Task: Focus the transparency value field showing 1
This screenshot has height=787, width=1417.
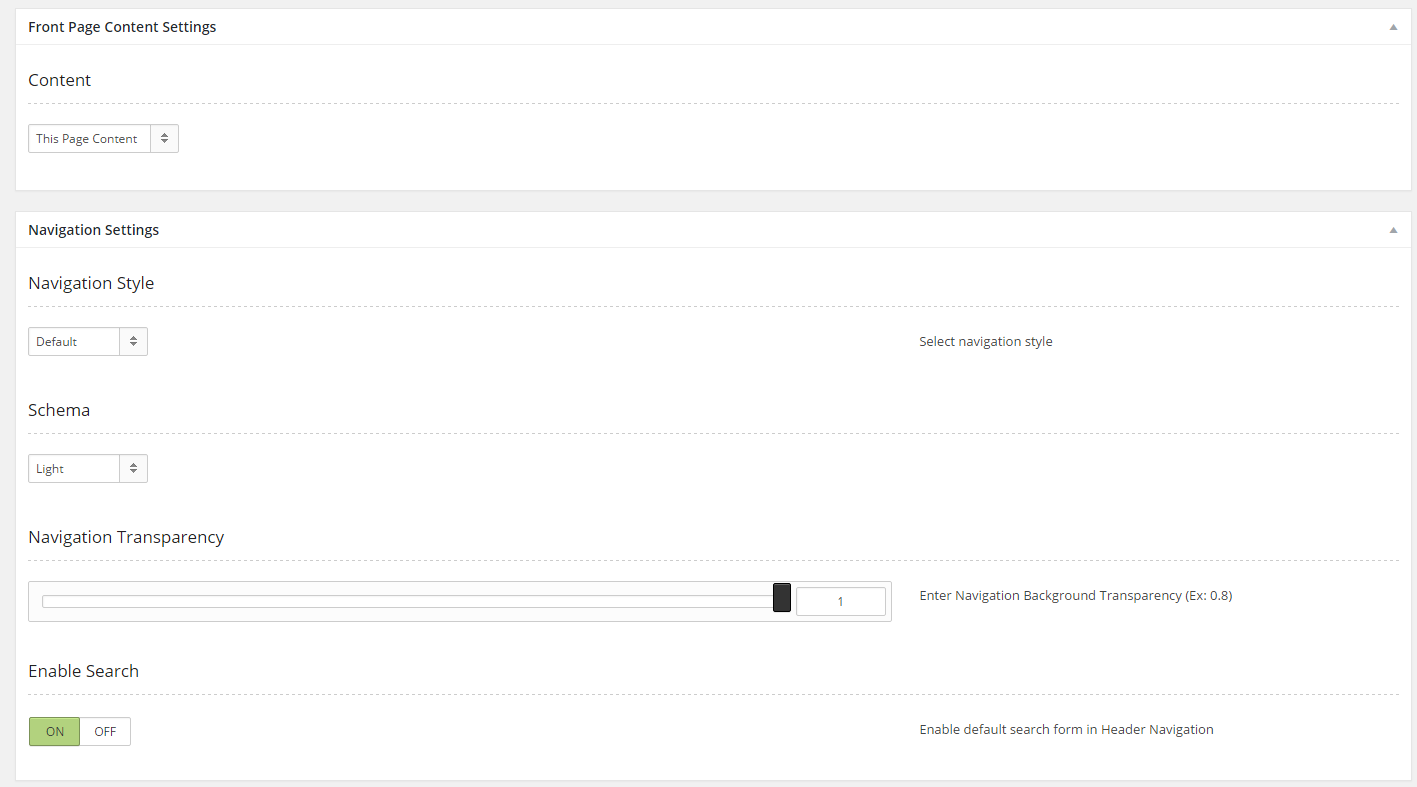Action: coord(840,602)
